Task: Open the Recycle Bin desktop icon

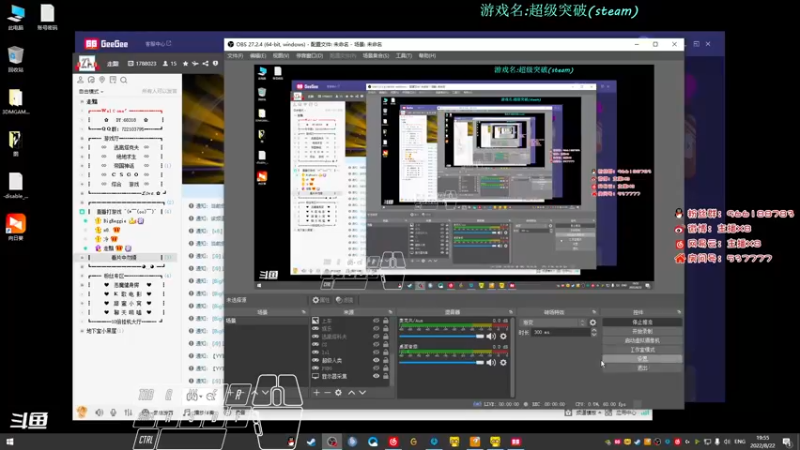Action: [x=16, y=59]
